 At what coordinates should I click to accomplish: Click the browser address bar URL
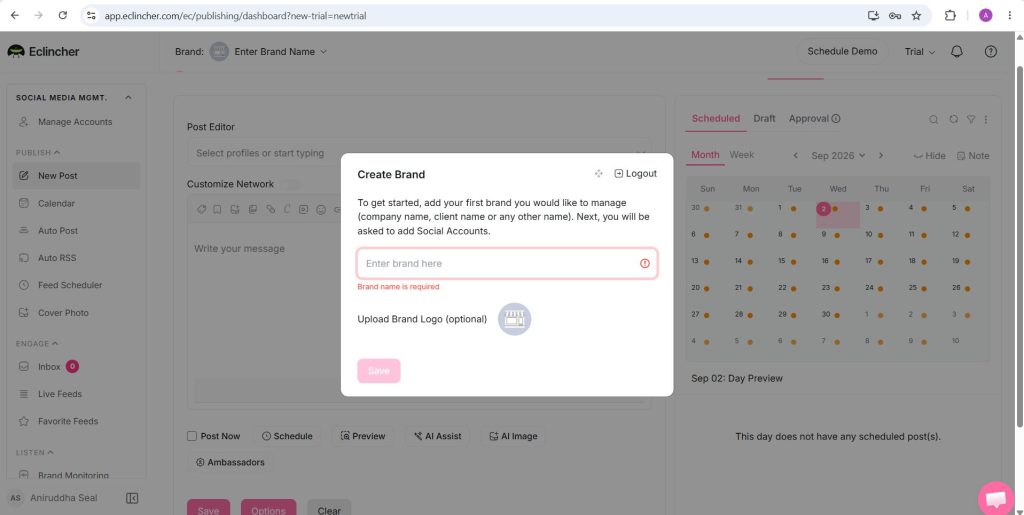click(235, 16)
